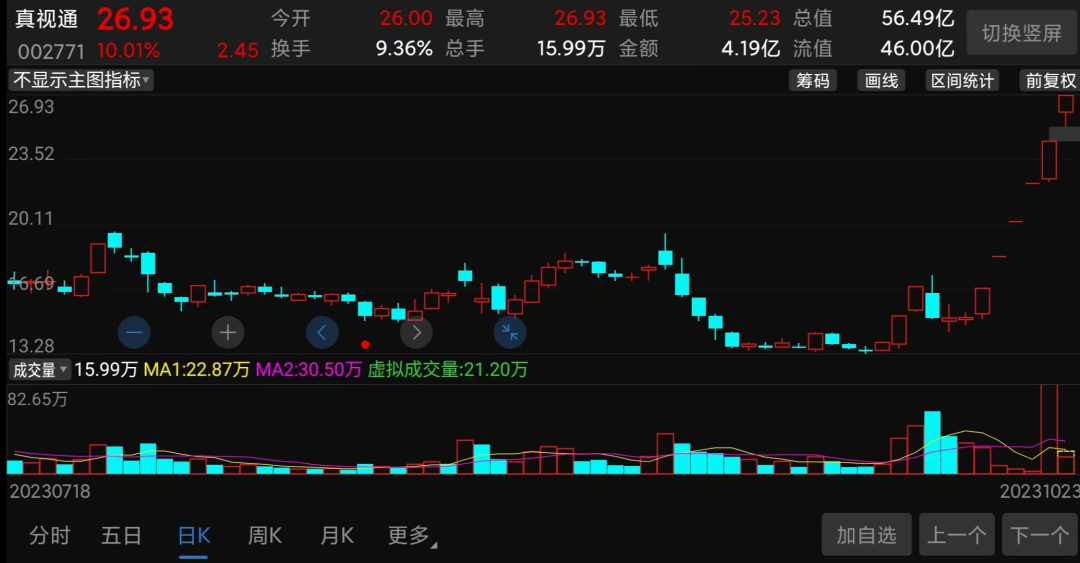1080x563 pixels.
Task: Switch to the 周K tab
Action: point(264,535)
